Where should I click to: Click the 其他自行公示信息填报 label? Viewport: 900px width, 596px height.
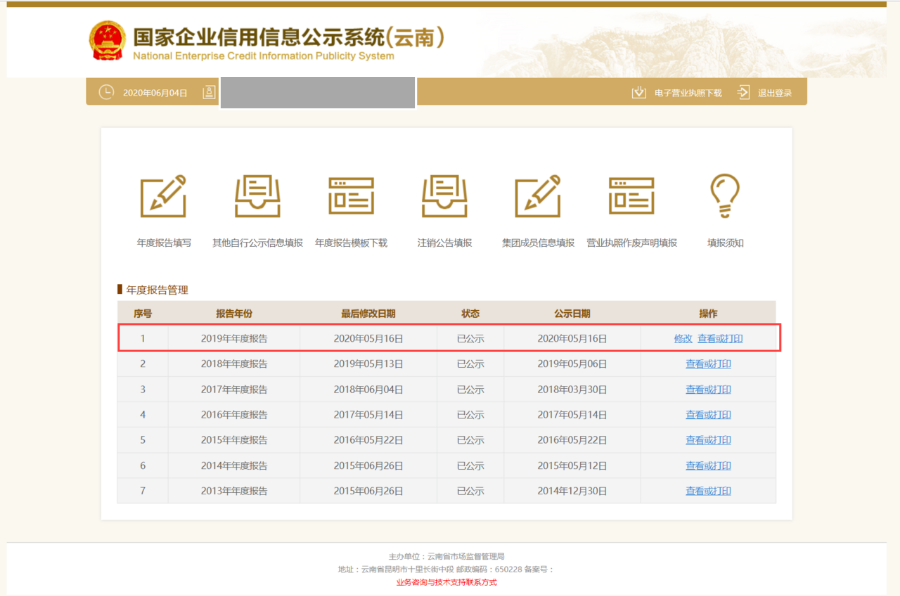point(258,243)
